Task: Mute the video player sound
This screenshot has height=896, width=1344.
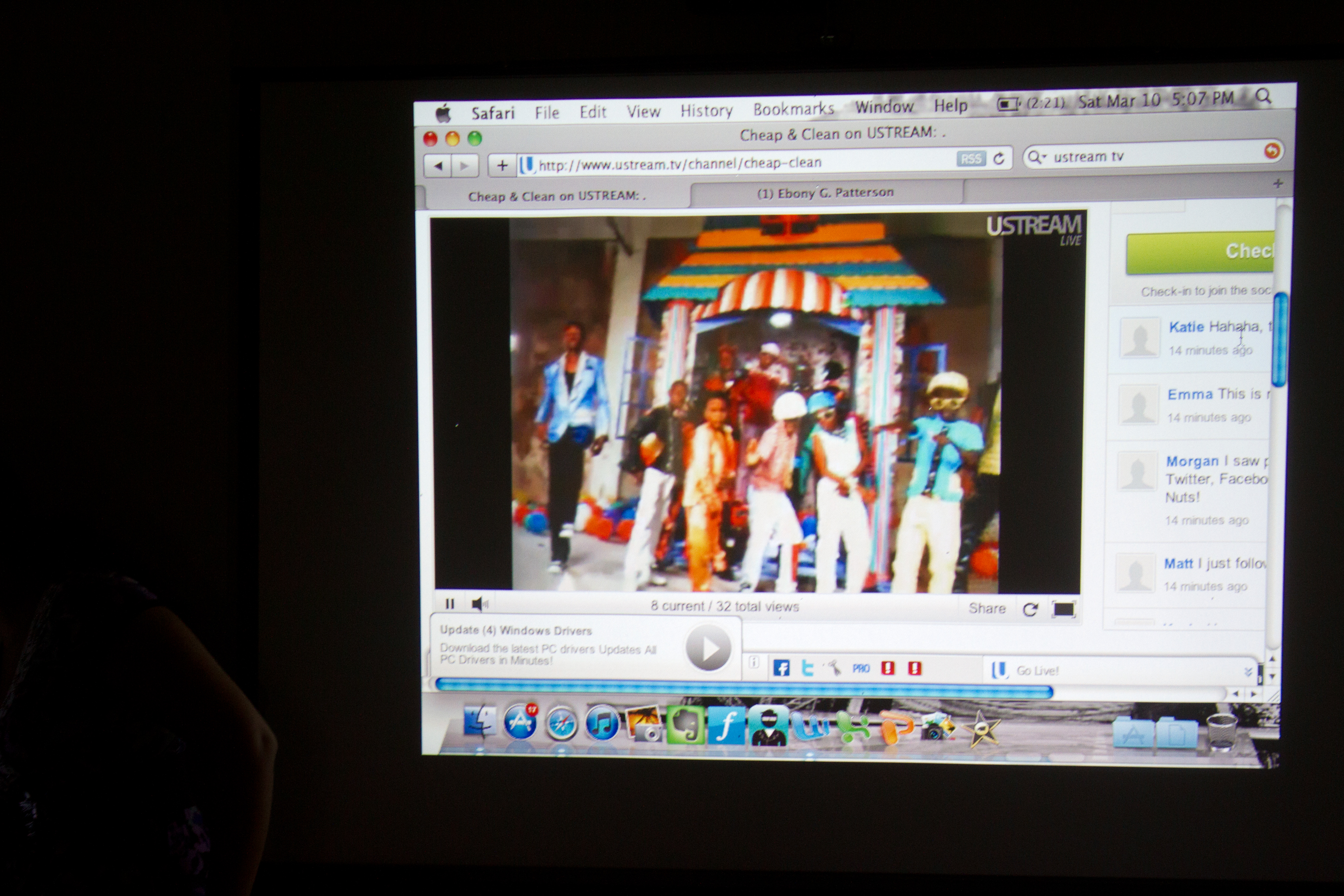Action: (479, 603)
